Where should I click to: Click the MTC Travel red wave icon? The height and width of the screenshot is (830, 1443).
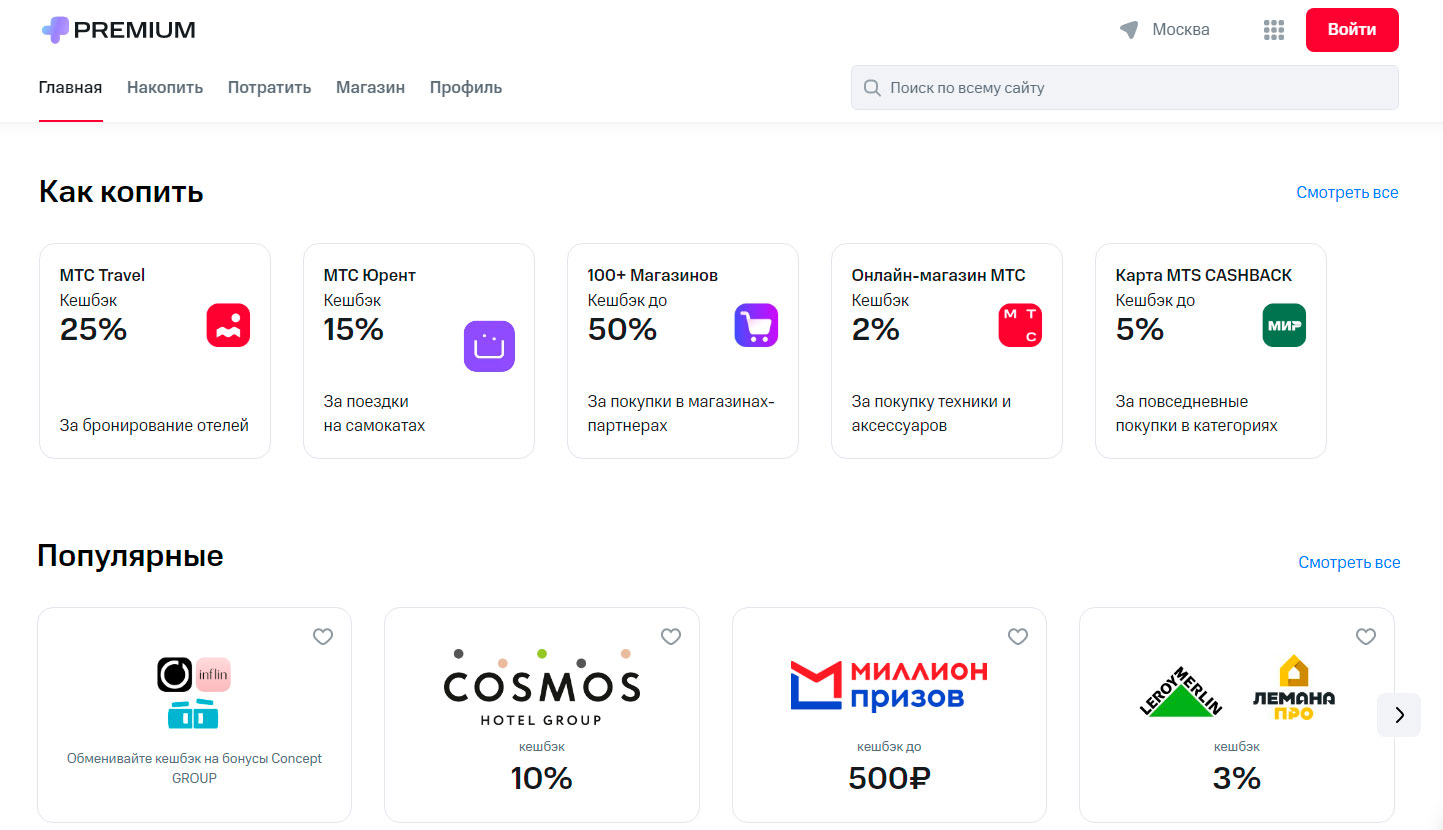pyautogui.click(x=228, y=326)
